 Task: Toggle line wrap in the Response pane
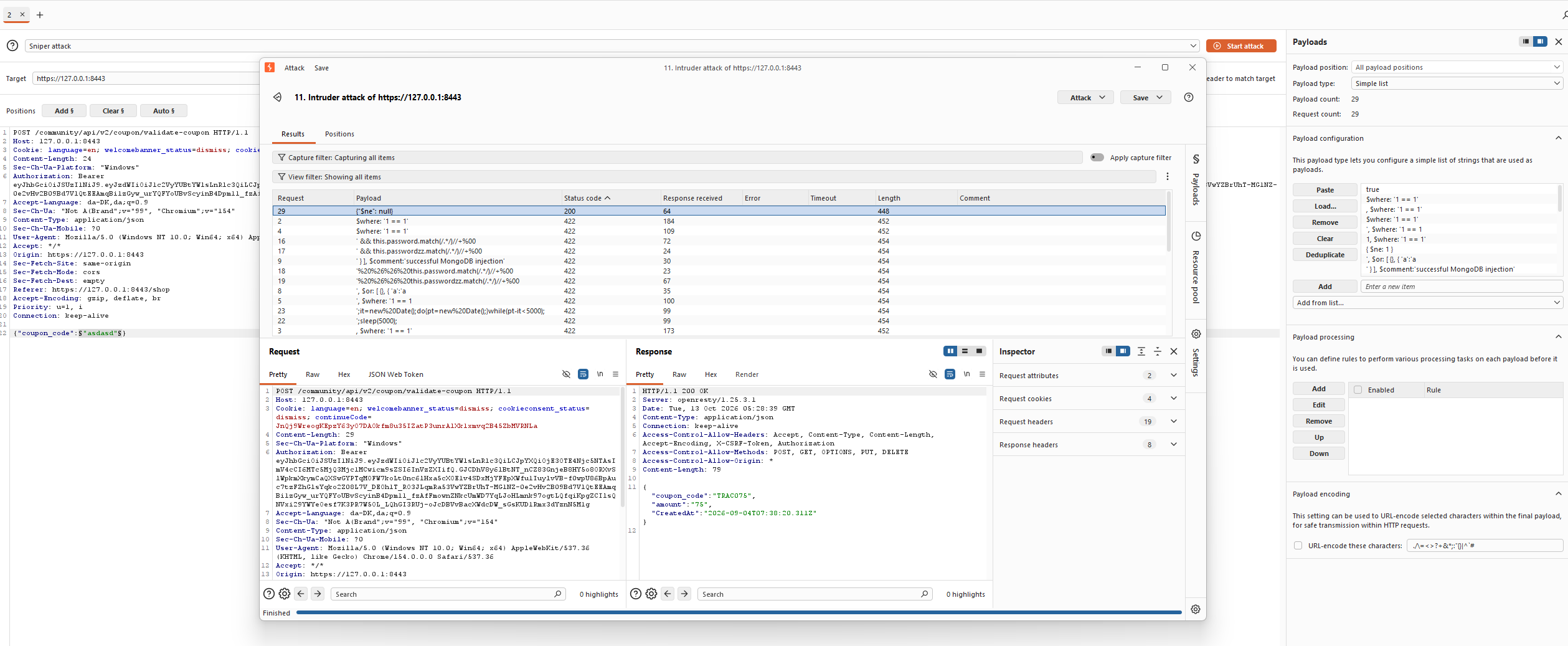pos(950,374)
